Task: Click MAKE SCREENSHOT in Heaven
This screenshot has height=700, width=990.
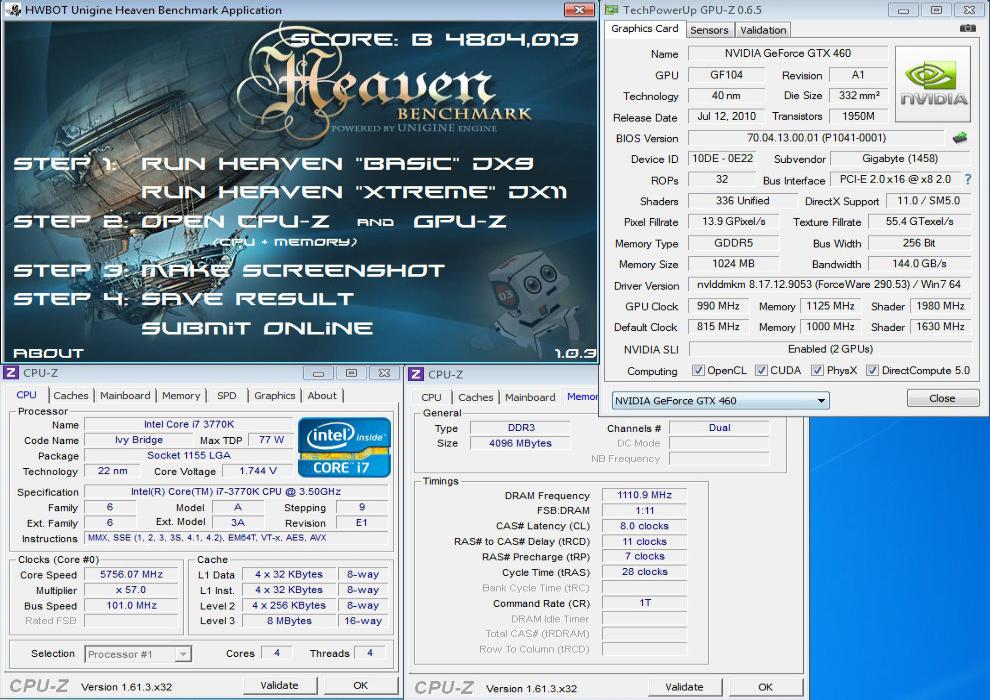Action: coord(293,271)
